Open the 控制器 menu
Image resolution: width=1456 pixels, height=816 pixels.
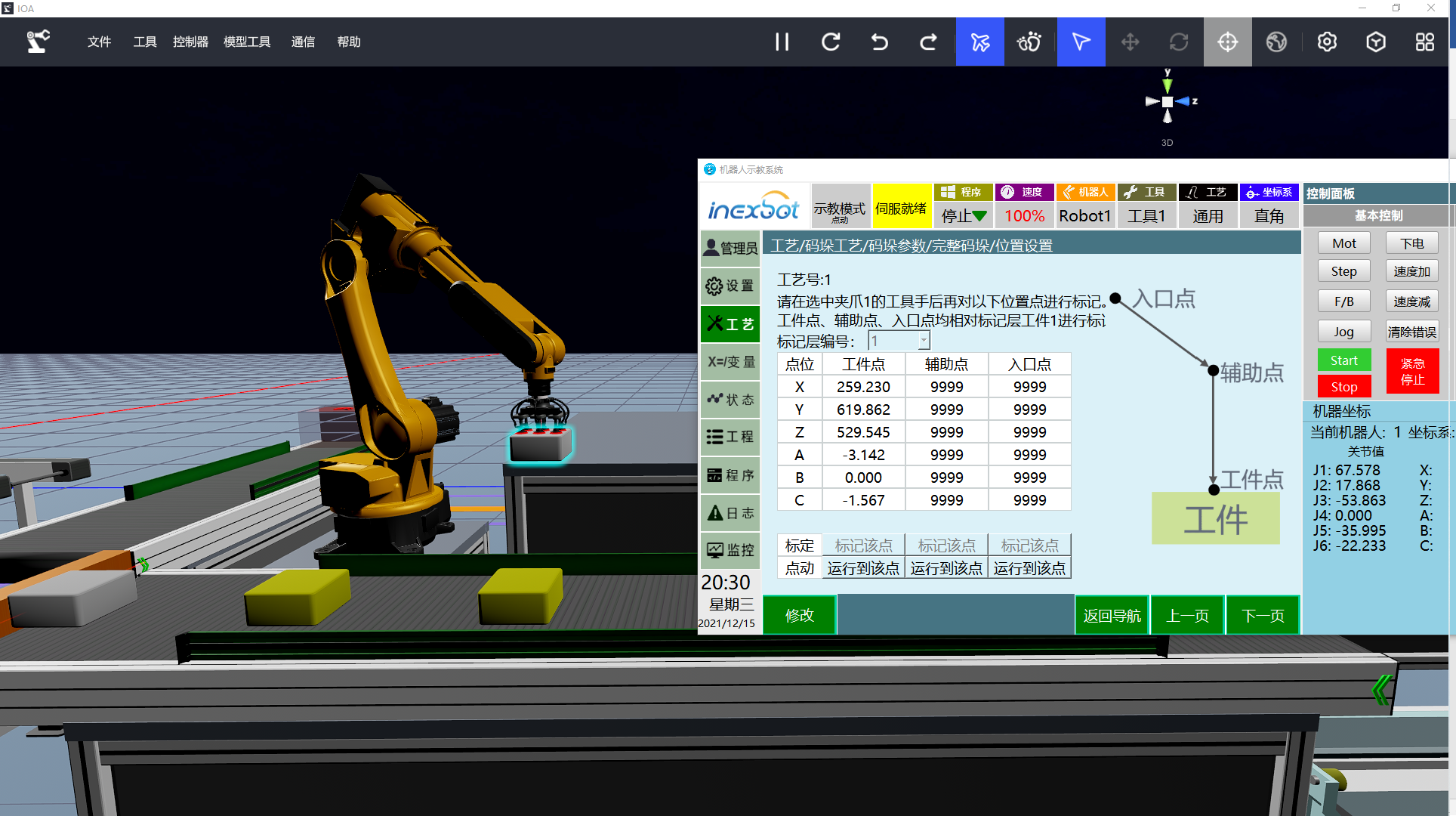(x=190, y=42)
